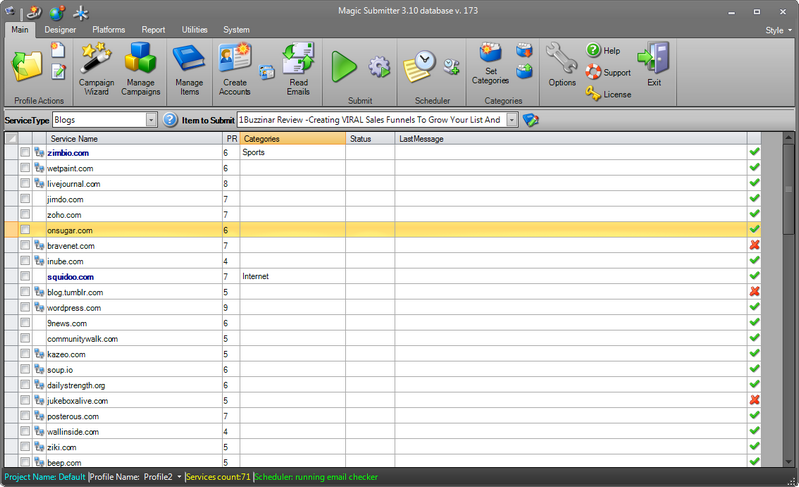The image size is (799, 487).
Task: Switch to the System tab
Action: [x=236, y=30]
